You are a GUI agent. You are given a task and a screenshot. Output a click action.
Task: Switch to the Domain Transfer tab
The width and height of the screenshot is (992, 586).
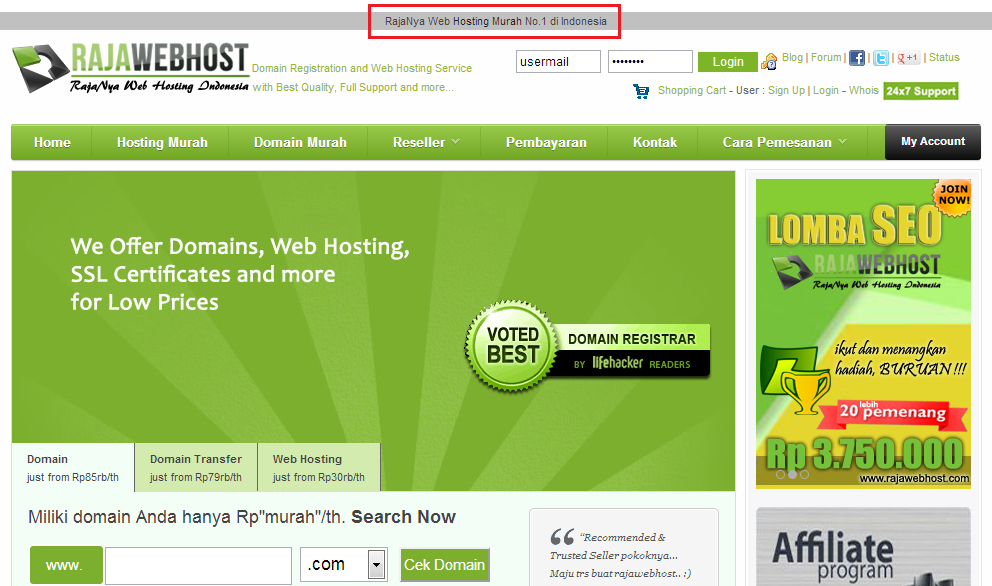(x=196, y=468)
